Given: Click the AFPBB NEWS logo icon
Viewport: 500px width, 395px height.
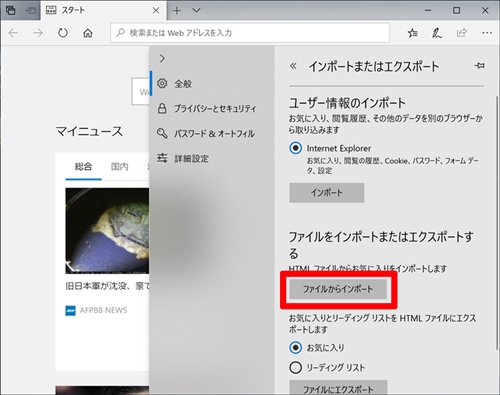Looking at the screenshot, I should [70, 311].
